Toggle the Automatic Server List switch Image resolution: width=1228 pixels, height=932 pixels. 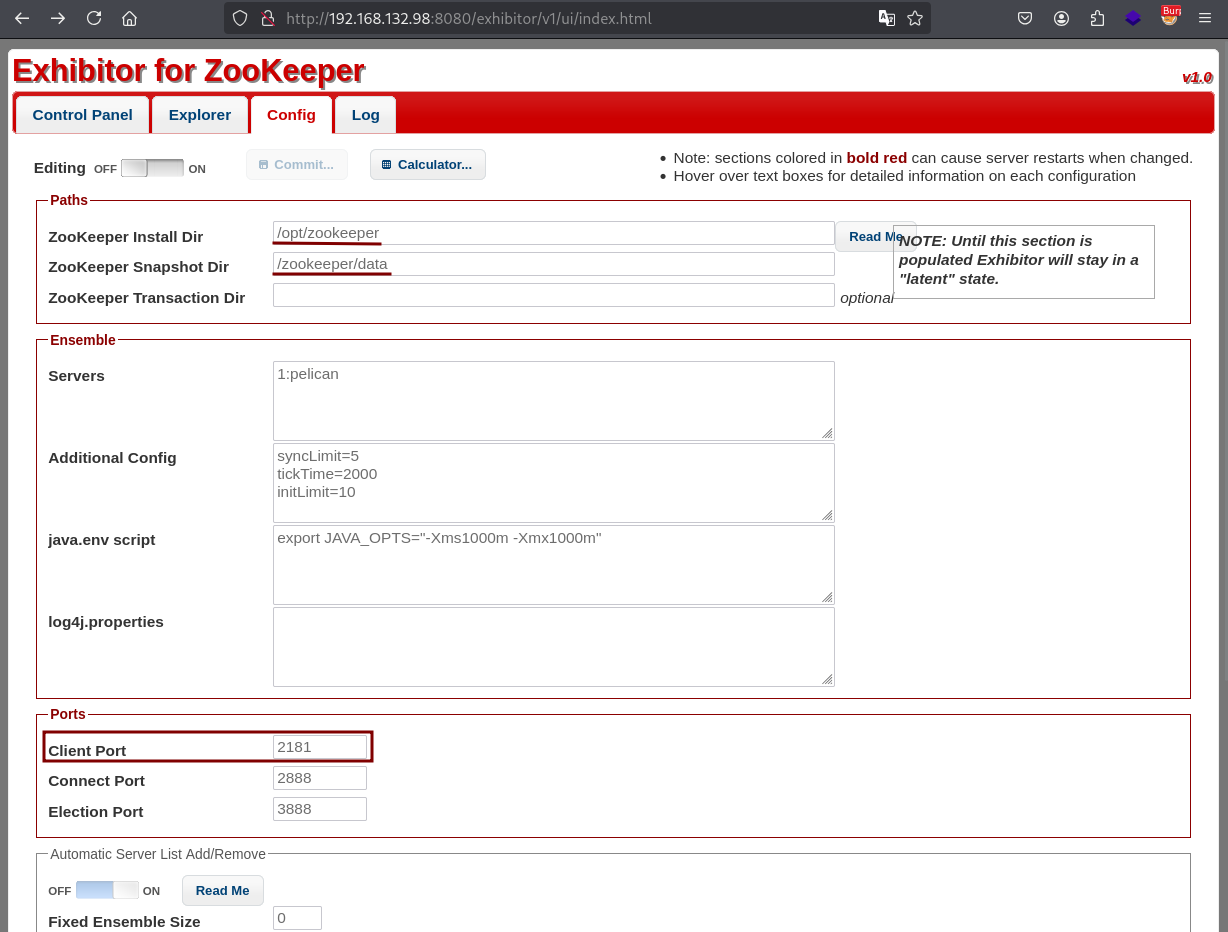(x=107, y=890)
